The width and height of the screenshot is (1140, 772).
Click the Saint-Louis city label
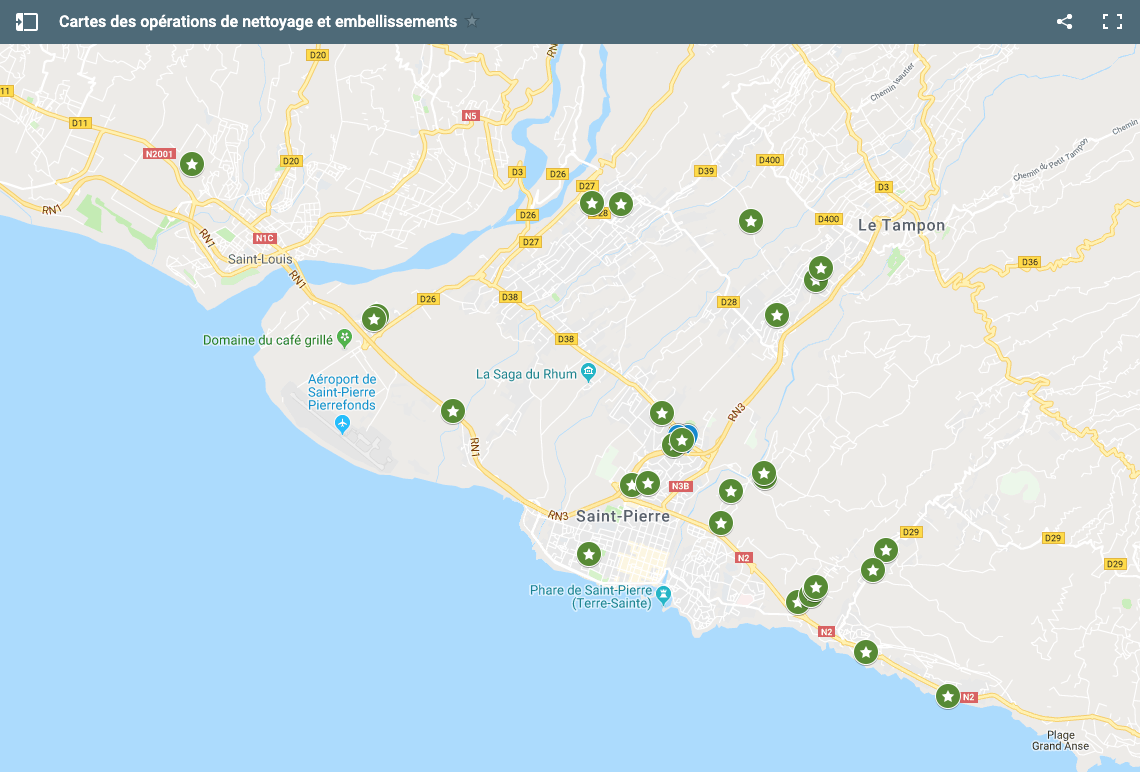(x=260, y=260)
